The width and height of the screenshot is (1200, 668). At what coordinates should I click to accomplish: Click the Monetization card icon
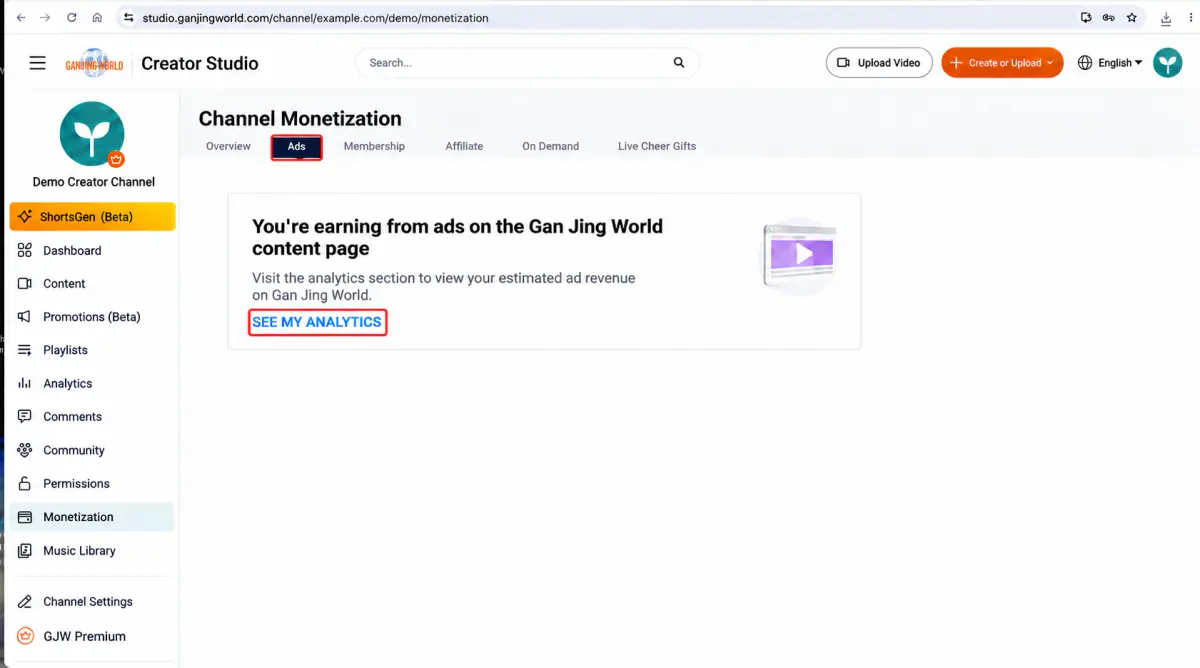tap(25, 517)
